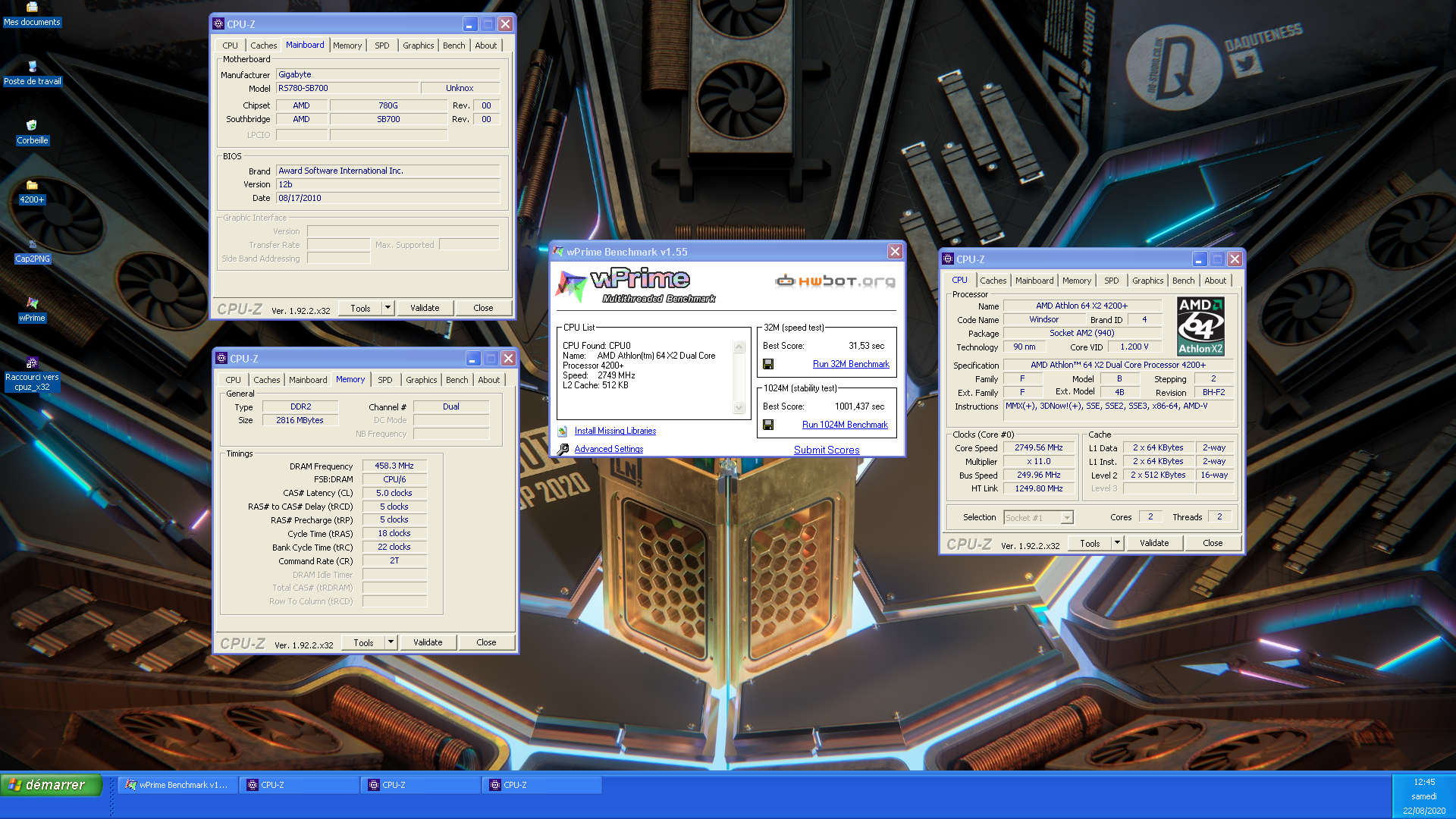Click the HT Link value 1249.80 MHz
Image resolution: width=1456 pixels, height=819 pixels.
pos(1039,488)
